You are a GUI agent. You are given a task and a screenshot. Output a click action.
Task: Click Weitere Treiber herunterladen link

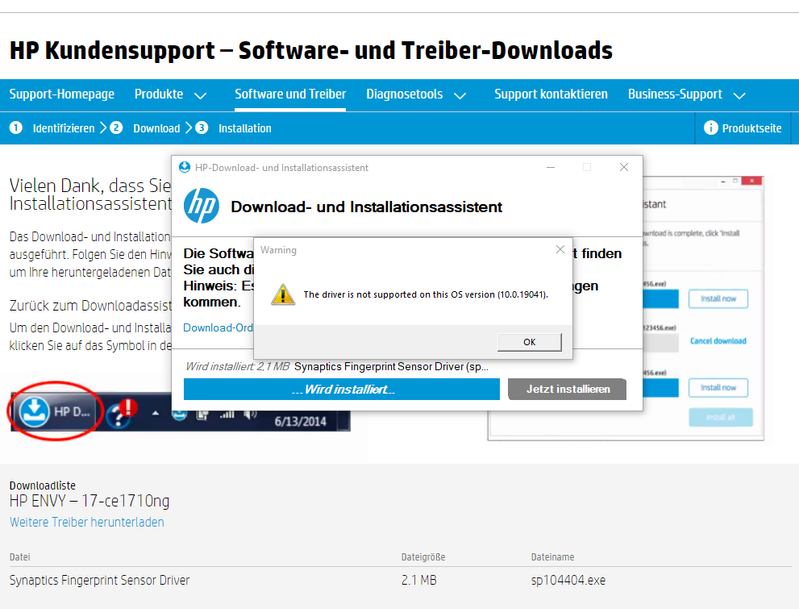[x=87, y=522]
